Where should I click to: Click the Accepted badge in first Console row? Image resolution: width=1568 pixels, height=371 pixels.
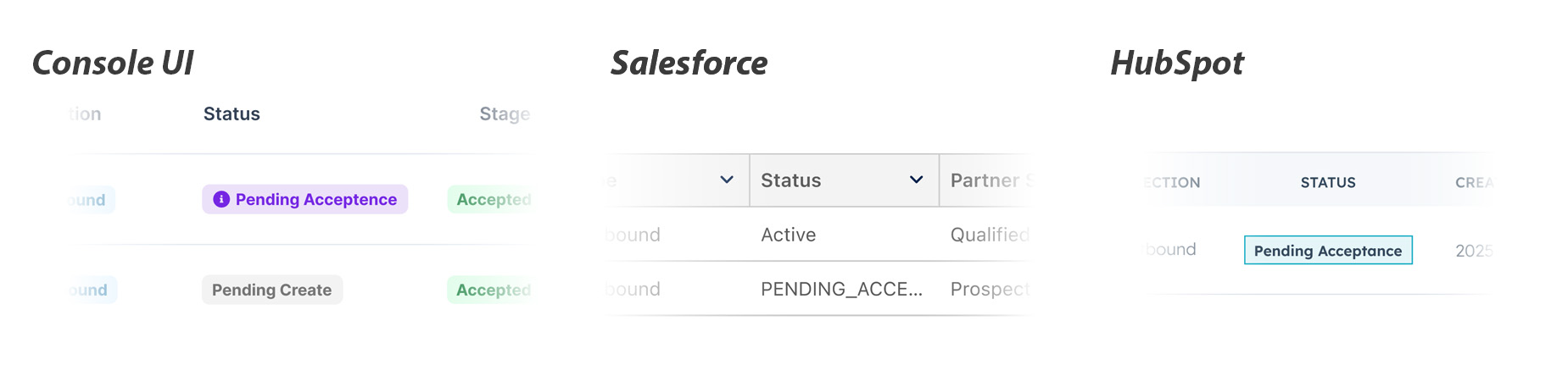[492, 199]
